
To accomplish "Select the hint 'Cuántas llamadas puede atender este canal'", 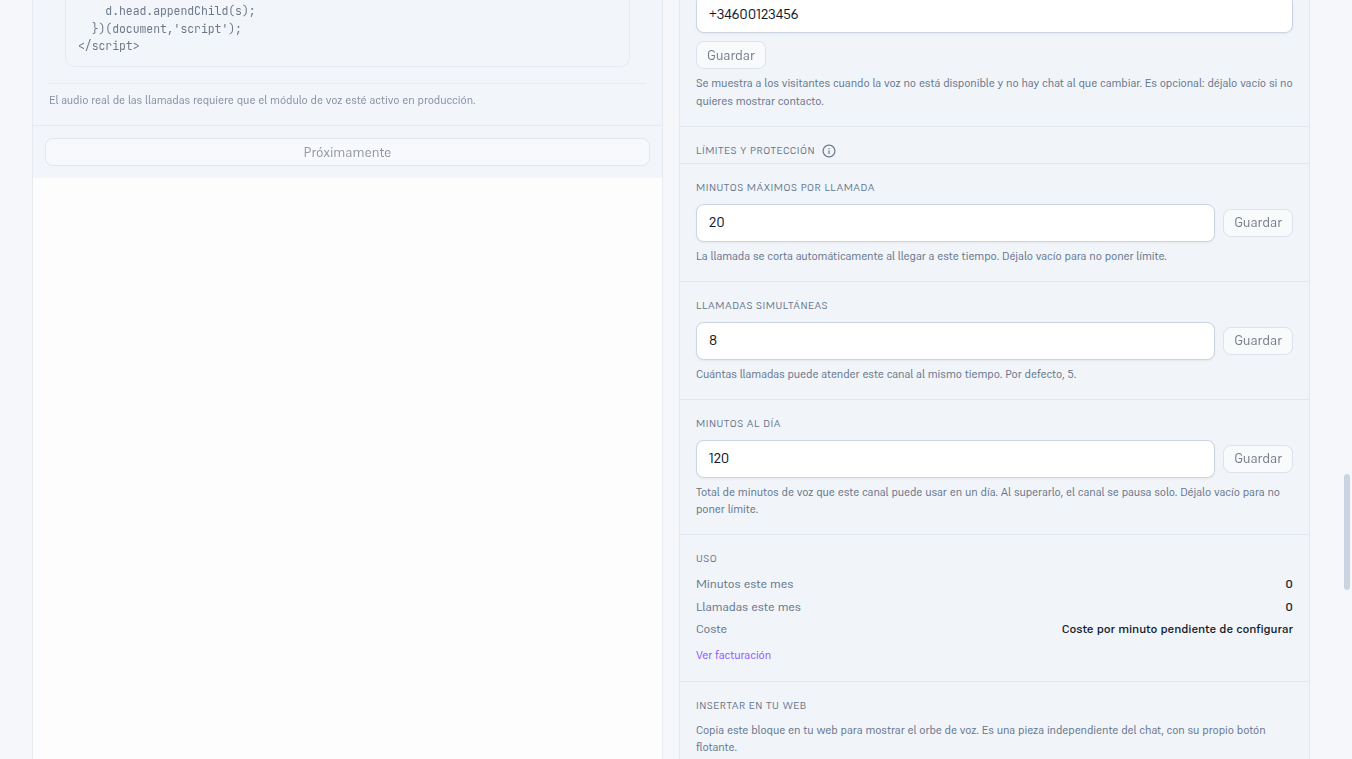I will pos(886,374).
